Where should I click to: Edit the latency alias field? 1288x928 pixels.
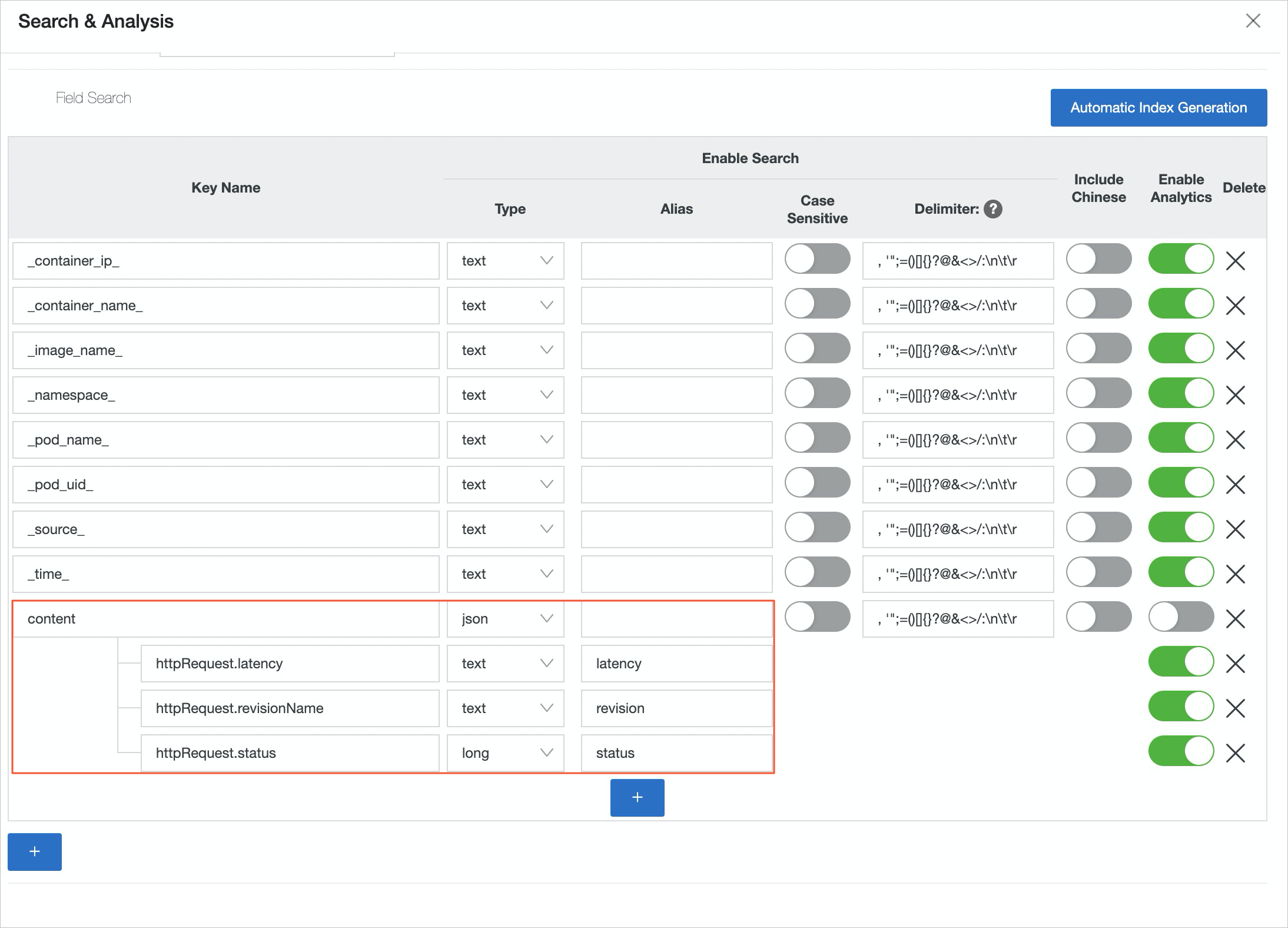tap(676, 664)
